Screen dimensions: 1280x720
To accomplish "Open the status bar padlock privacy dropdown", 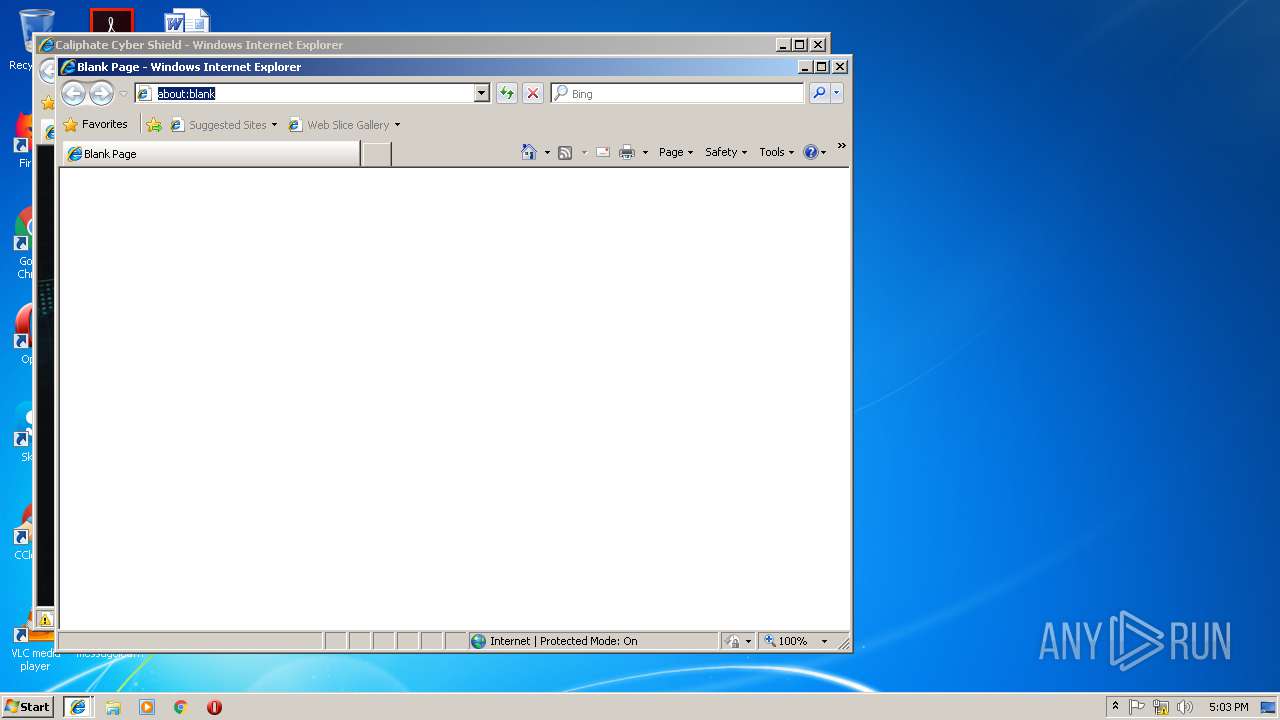I will 738,641.
